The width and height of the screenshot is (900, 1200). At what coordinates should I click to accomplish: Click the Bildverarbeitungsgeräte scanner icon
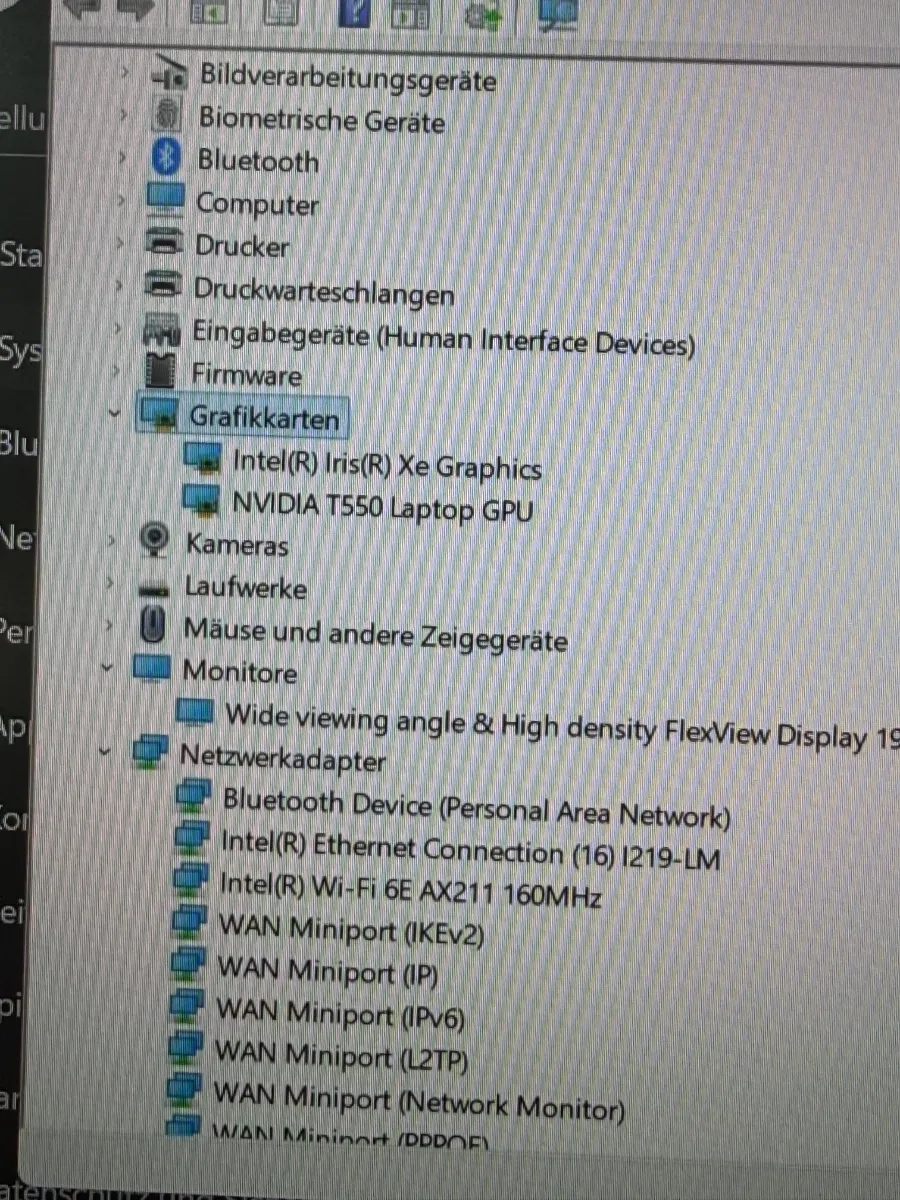point(168,75)
